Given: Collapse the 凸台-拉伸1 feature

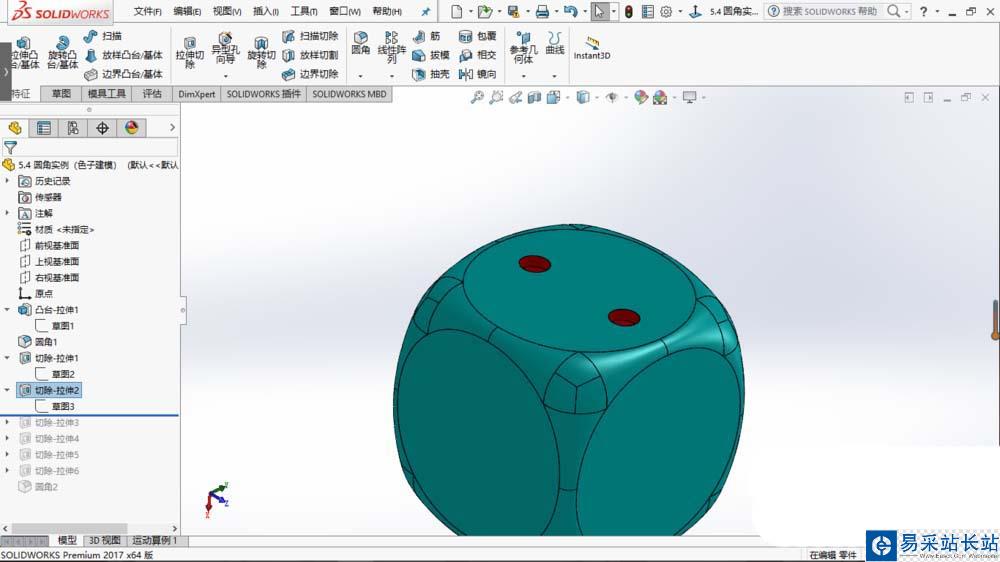Looking at the screenshot, I should [x=7, y=309].
